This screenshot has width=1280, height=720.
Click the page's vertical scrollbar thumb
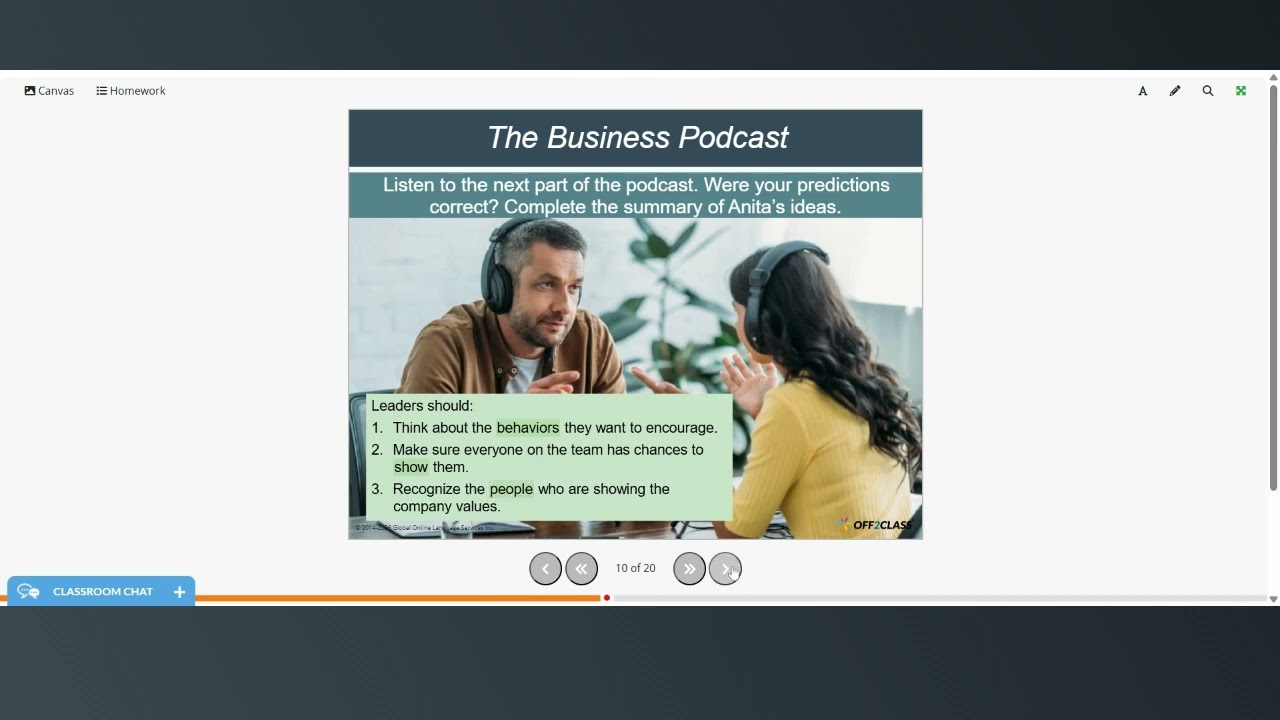pyautogui.click(x=1273, y=288)
